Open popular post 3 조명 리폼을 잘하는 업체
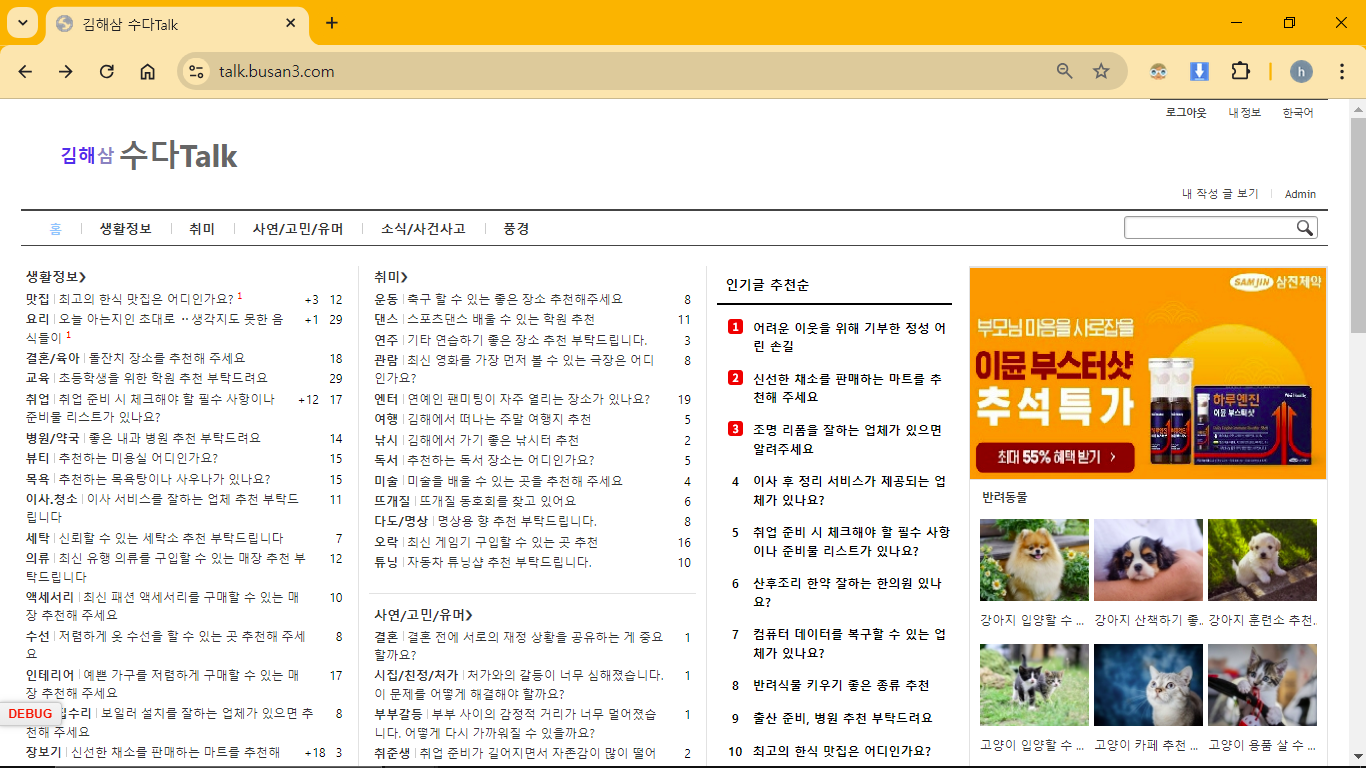 click(847, 440)
